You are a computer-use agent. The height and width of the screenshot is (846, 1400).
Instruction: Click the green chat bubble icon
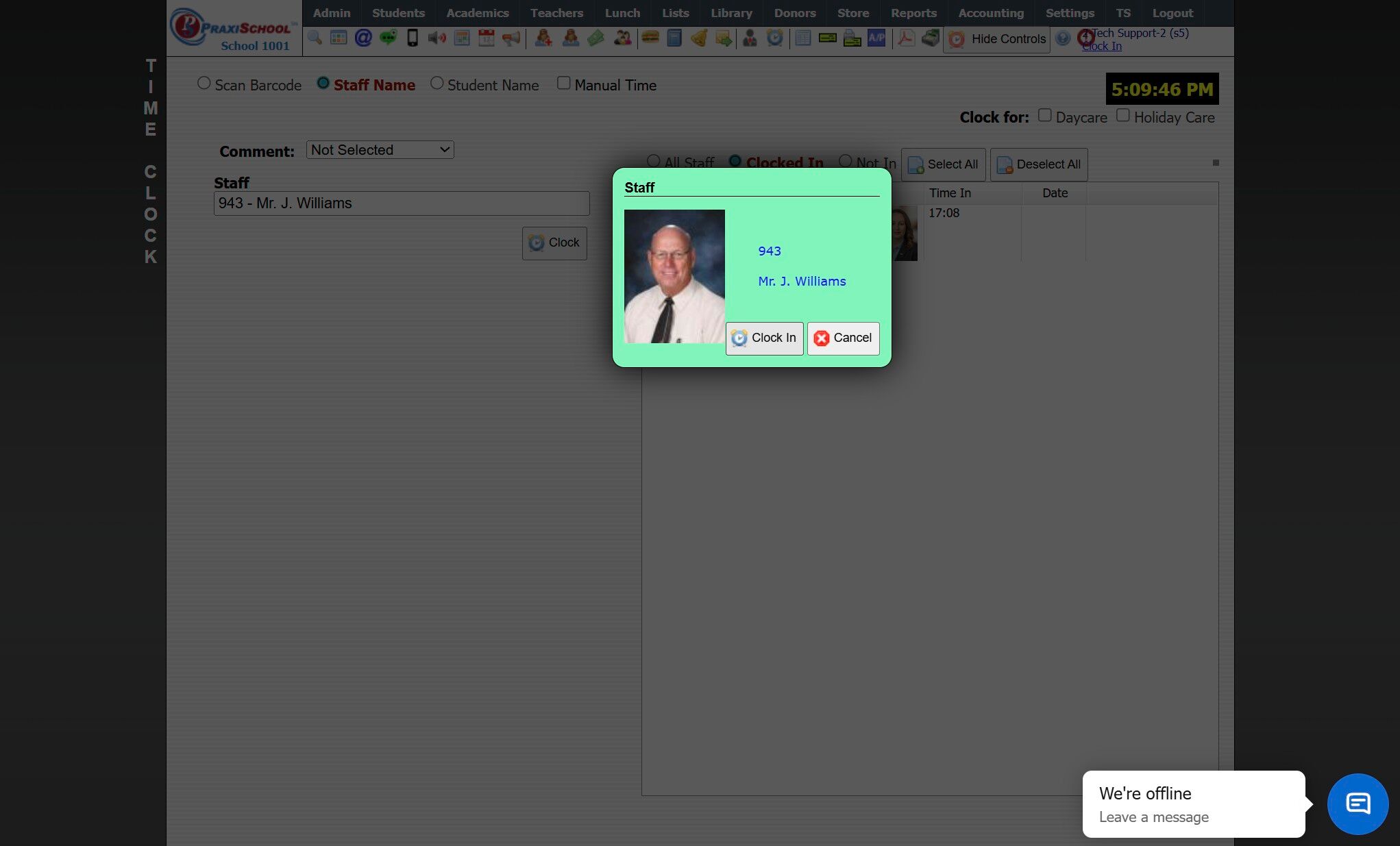tap(388, 38)
